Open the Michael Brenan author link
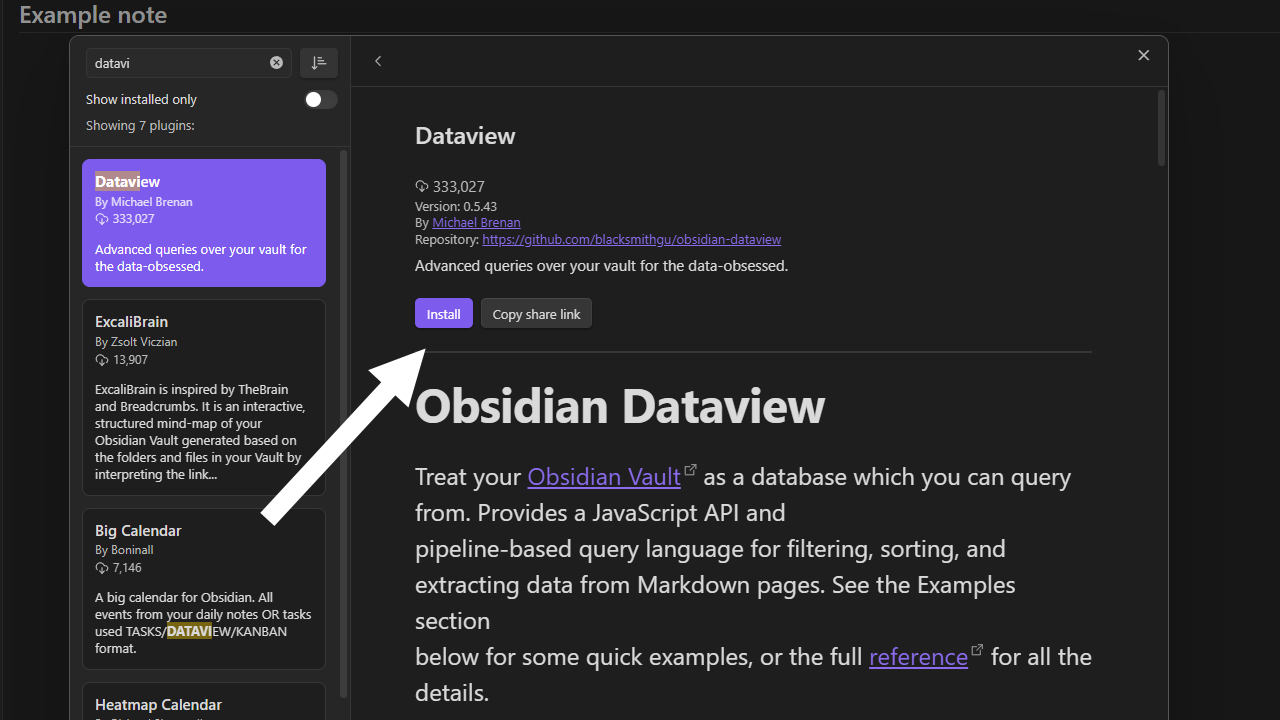 tap(476, 222)
